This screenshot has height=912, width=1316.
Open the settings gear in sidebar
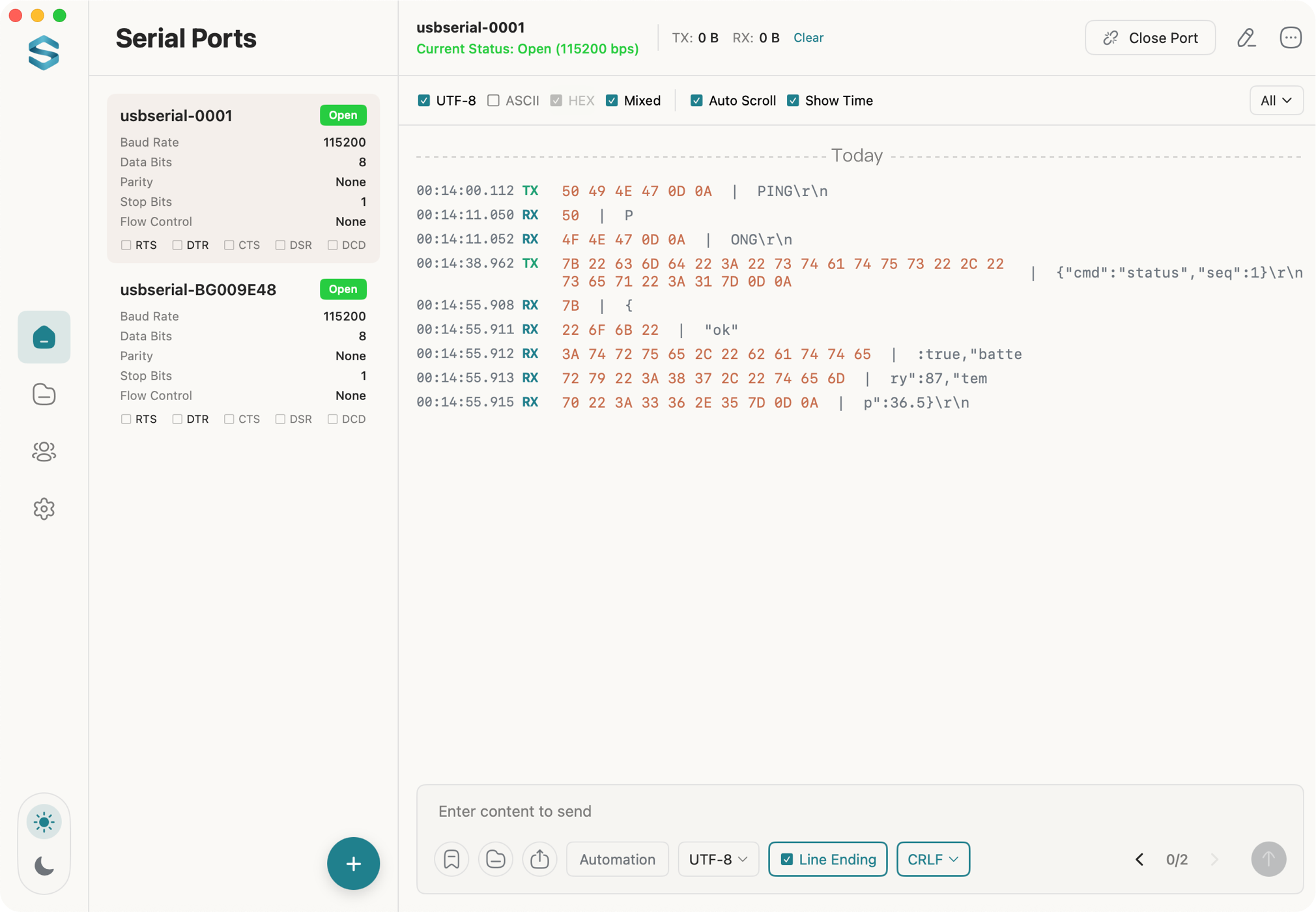click(x=44, y=509)
